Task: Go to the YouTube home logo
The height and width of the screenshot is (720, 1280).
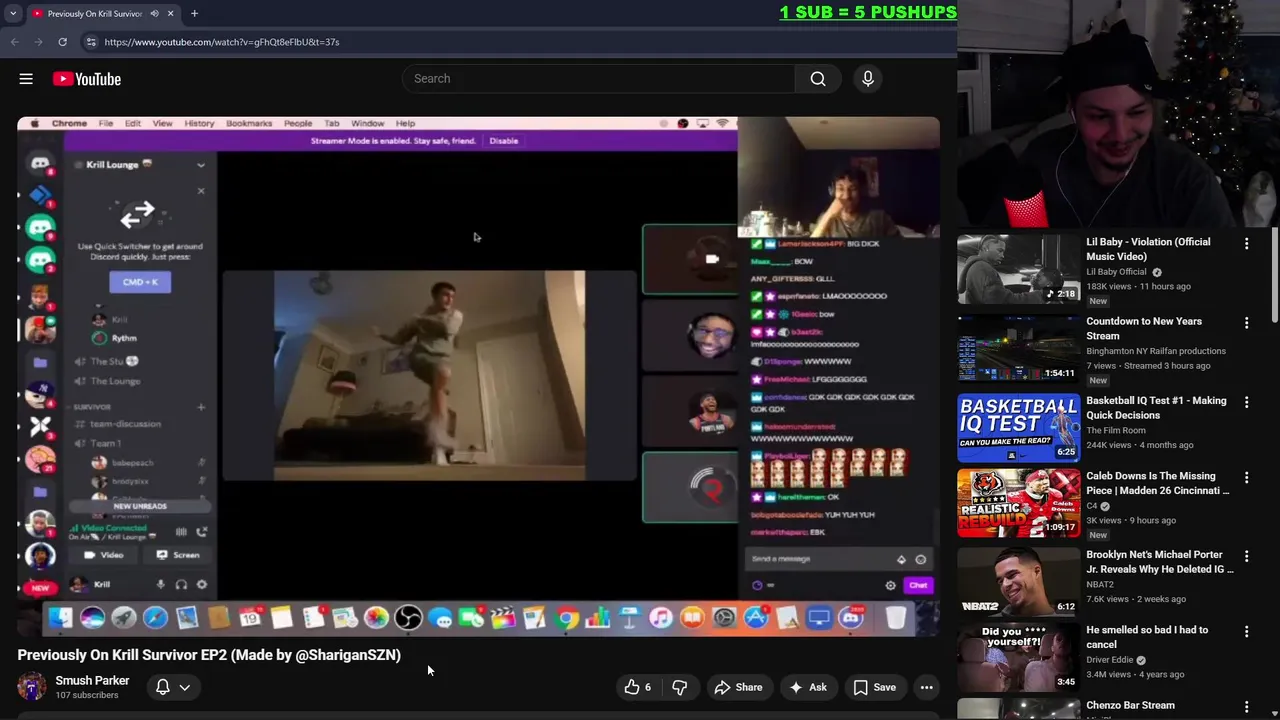Action: pos(87,79)
